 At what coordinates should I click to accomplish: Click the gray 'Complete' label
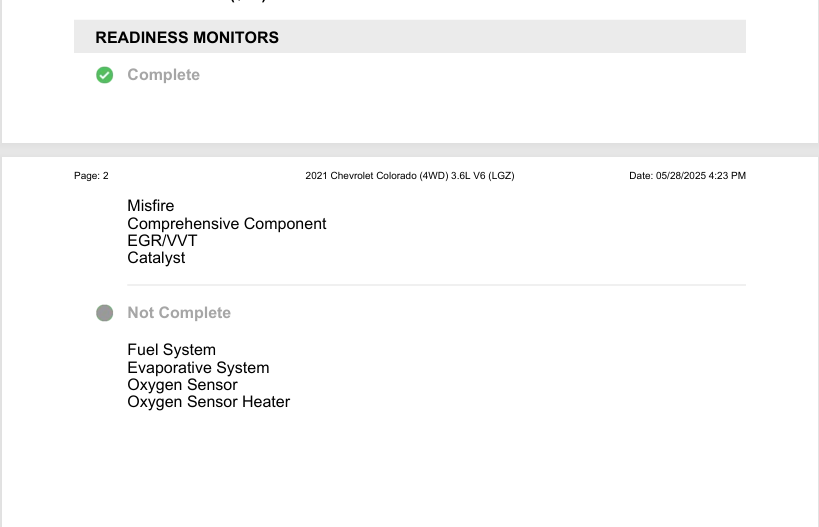pyautogui.click(x=163, y=75)
